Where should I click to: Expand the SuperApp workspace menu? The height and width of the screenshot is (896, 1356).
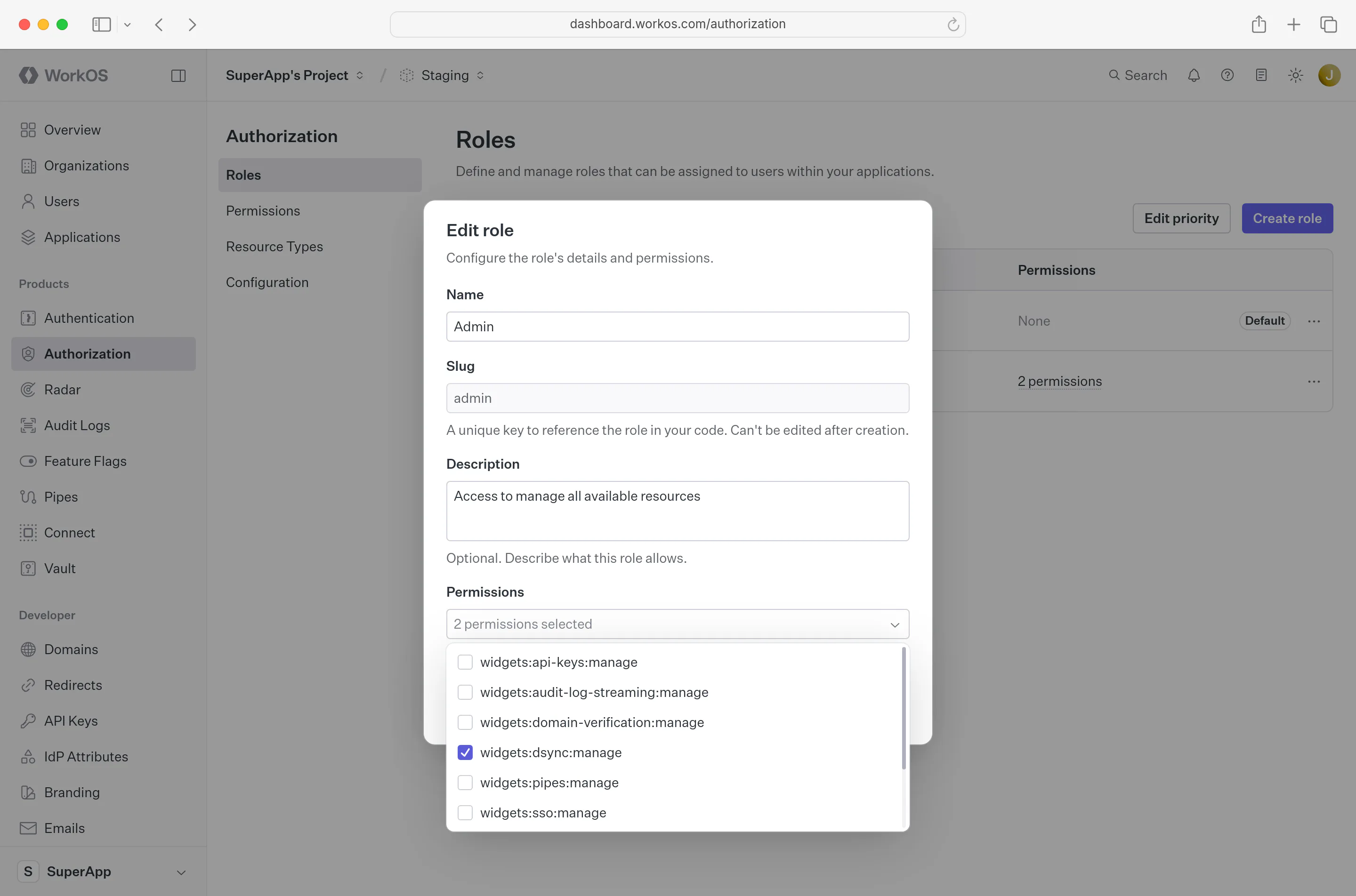pos(104,872)
